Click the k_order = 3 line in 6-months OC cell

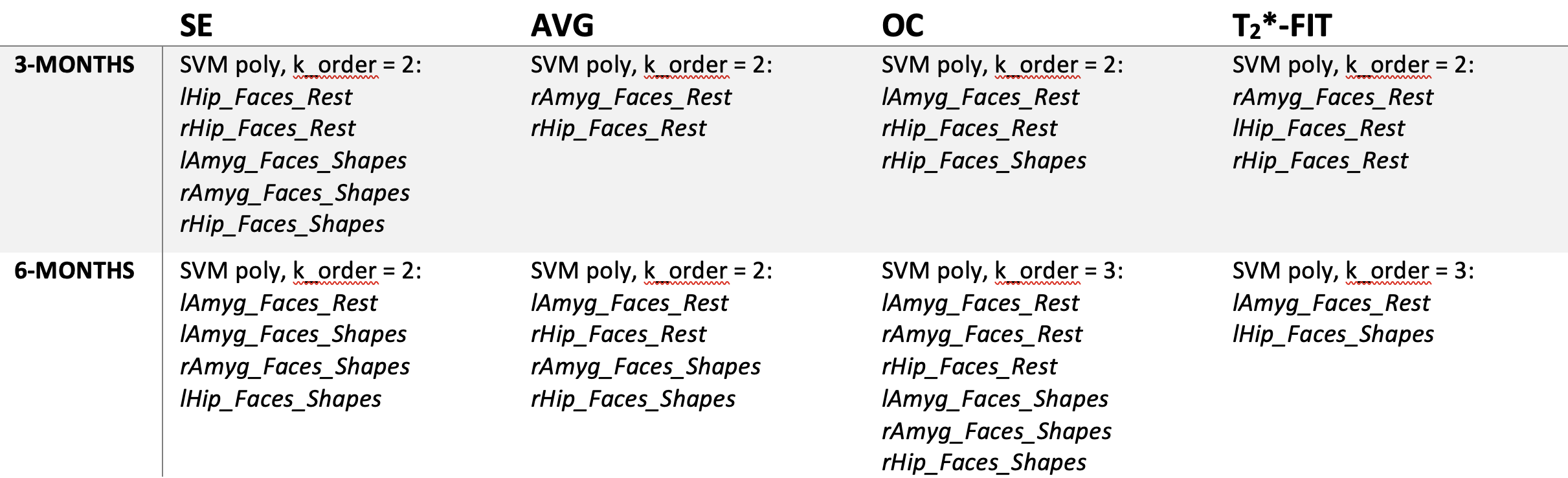pos(1002,271)
